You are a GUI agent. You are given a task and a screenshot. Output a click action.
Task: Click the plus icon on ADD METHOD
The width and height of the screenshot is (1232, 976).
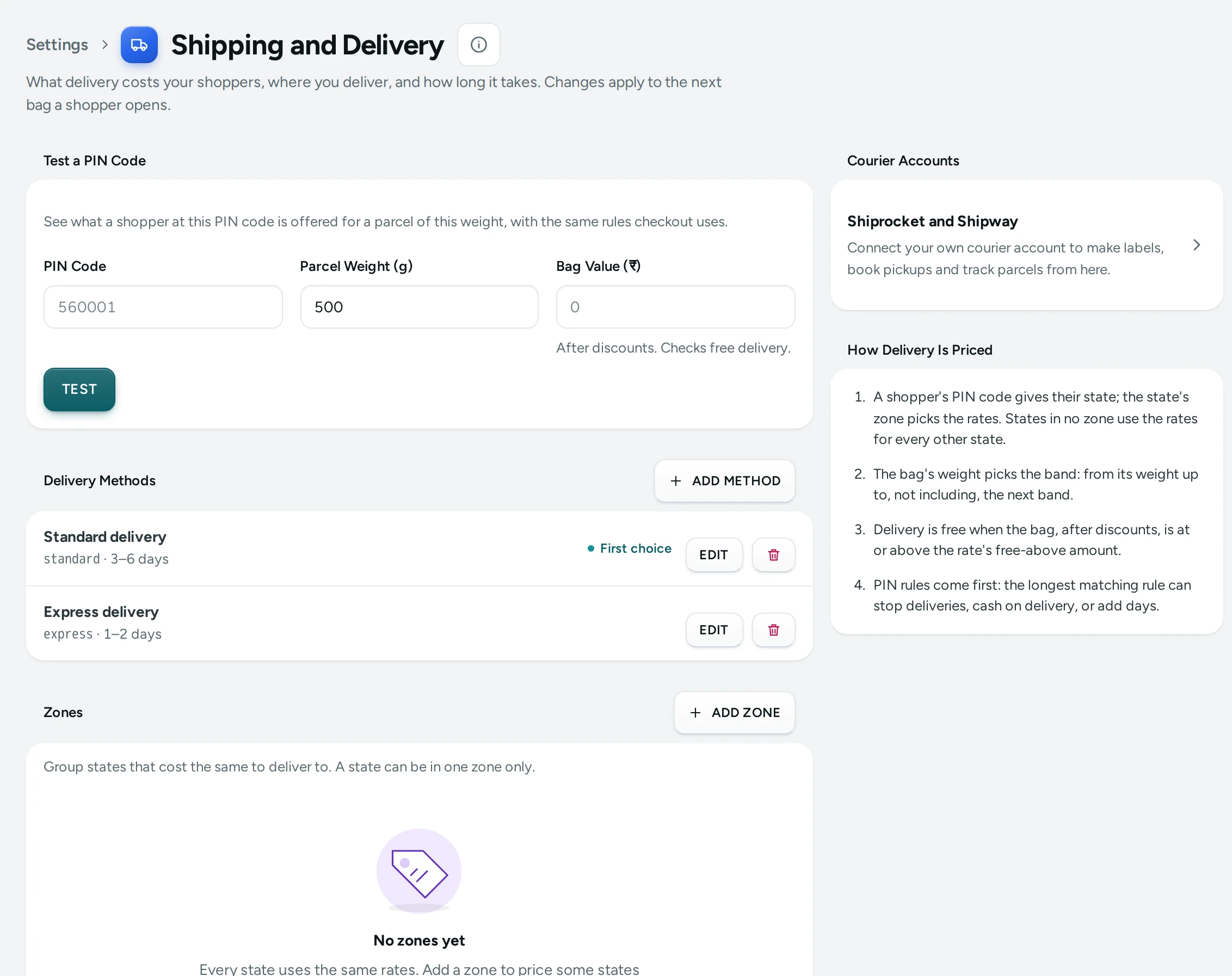675,480
